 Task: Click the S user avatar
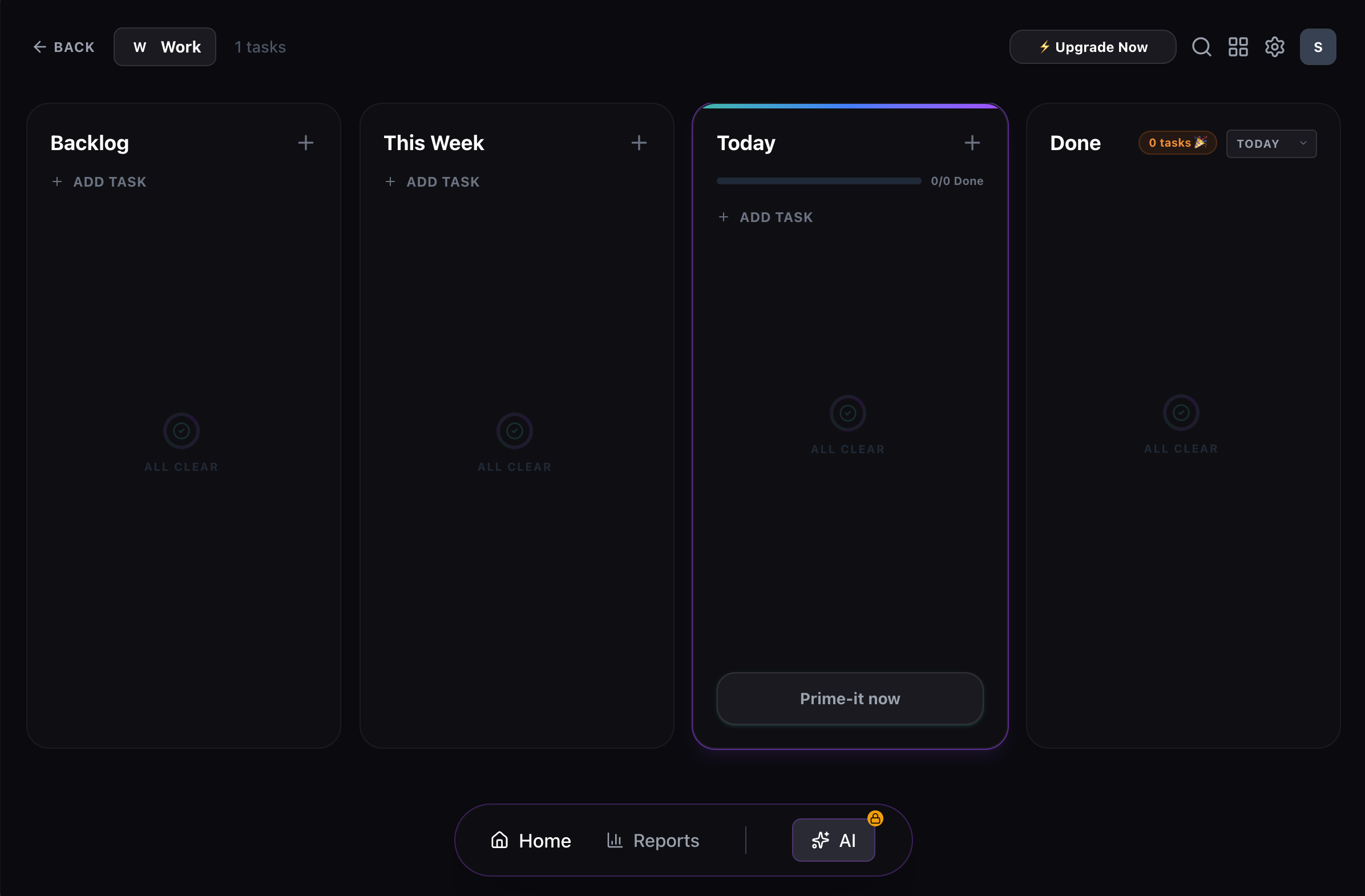point(1318,47)
